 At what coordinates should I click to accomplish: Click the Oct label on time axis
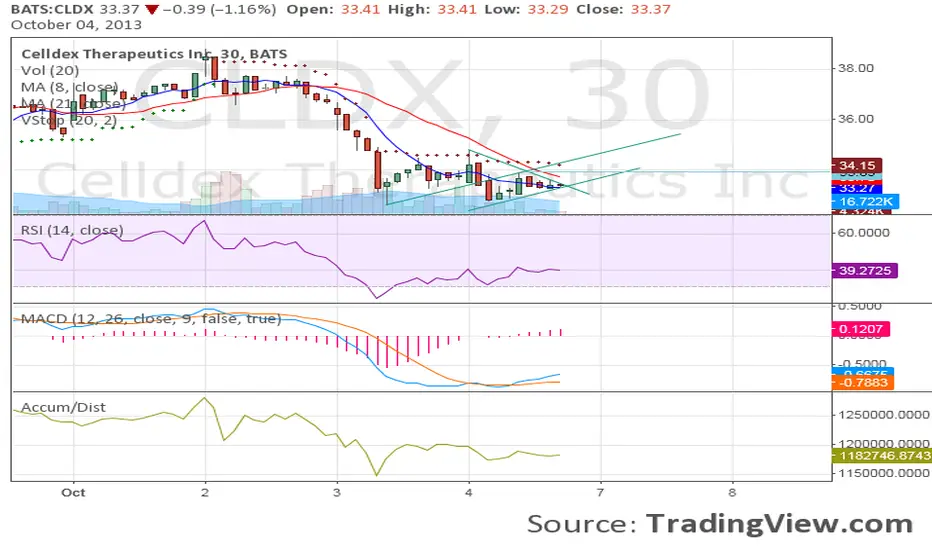(73, 493)
